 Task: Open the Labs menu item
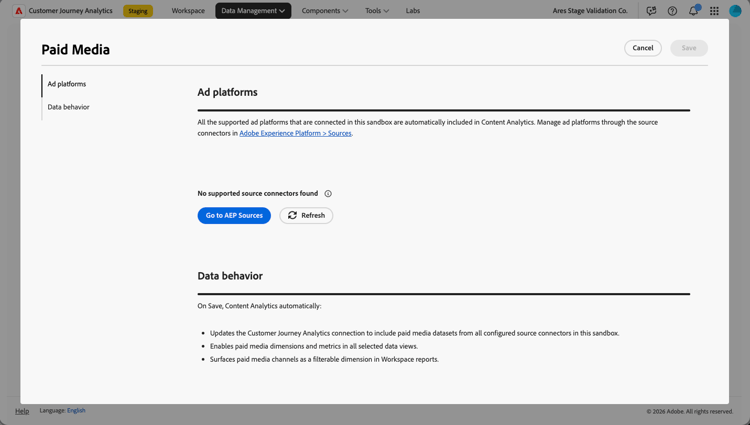413,11
